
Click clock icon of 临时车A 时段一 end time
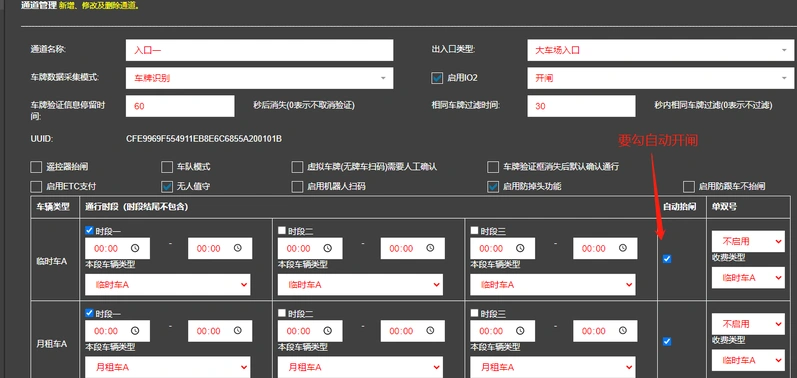tap(238, 248)
